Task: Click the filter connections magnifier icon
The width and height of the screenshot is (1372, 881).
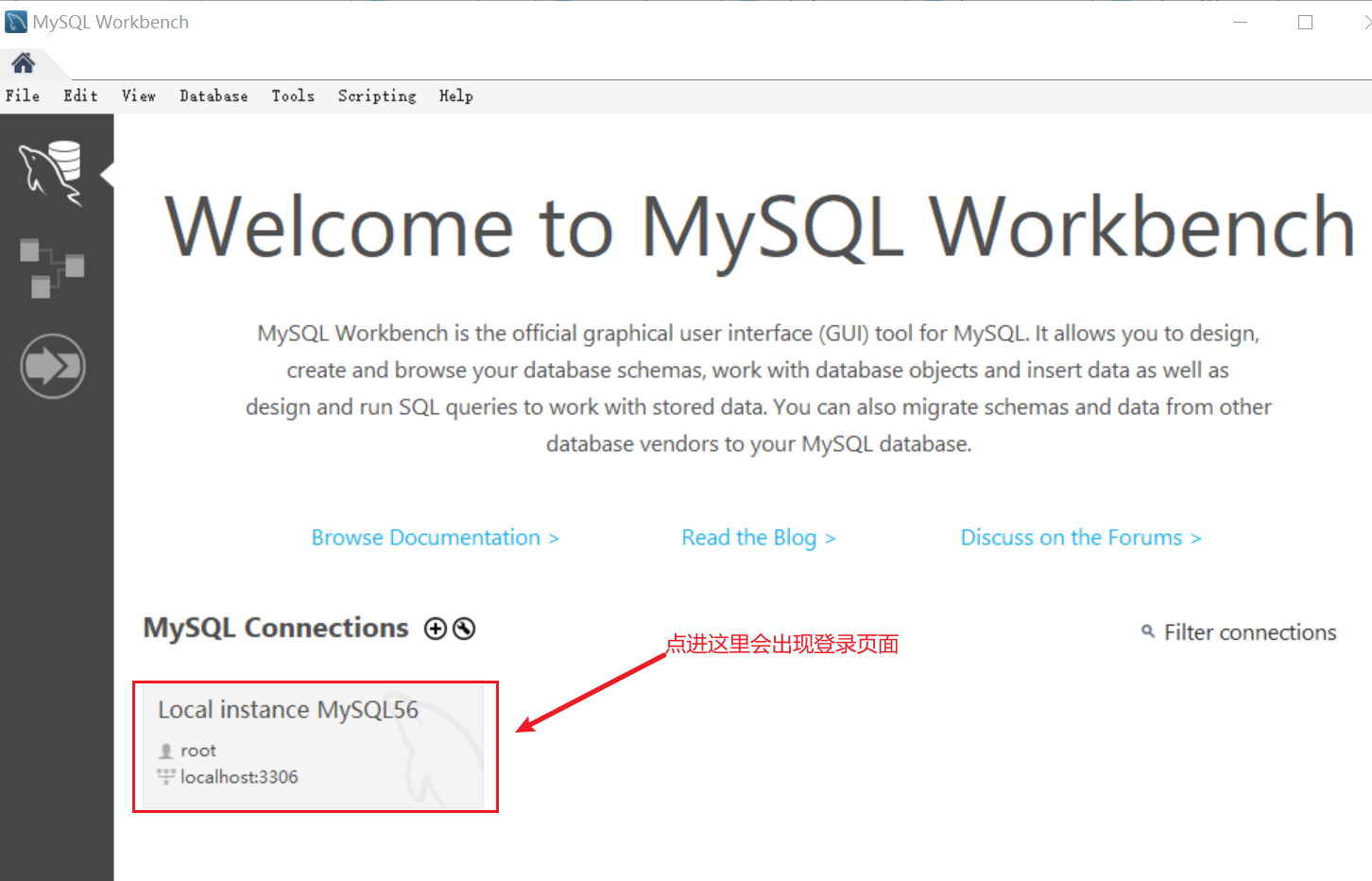Action: point(1148,631)
